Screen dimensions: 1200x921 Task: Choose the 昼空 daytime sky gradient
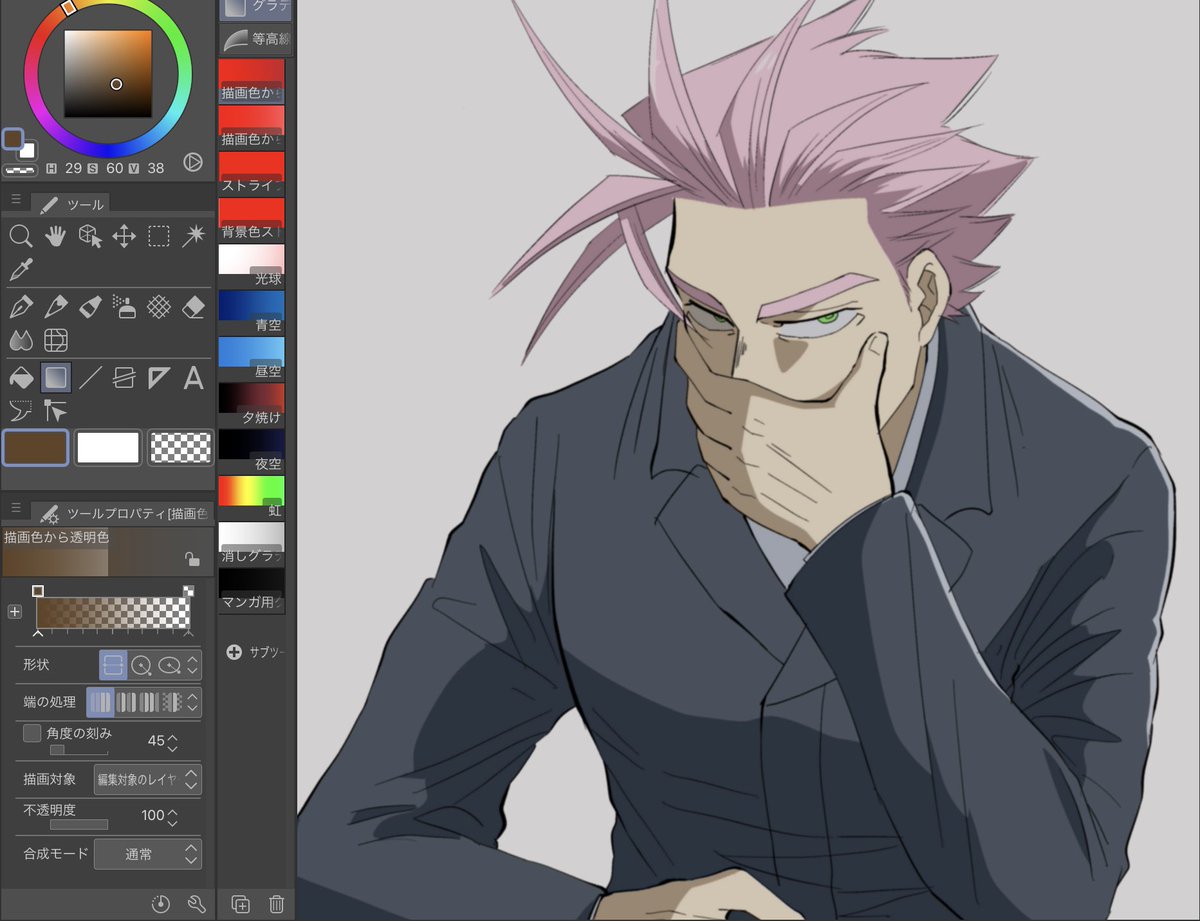click(251, 358)
